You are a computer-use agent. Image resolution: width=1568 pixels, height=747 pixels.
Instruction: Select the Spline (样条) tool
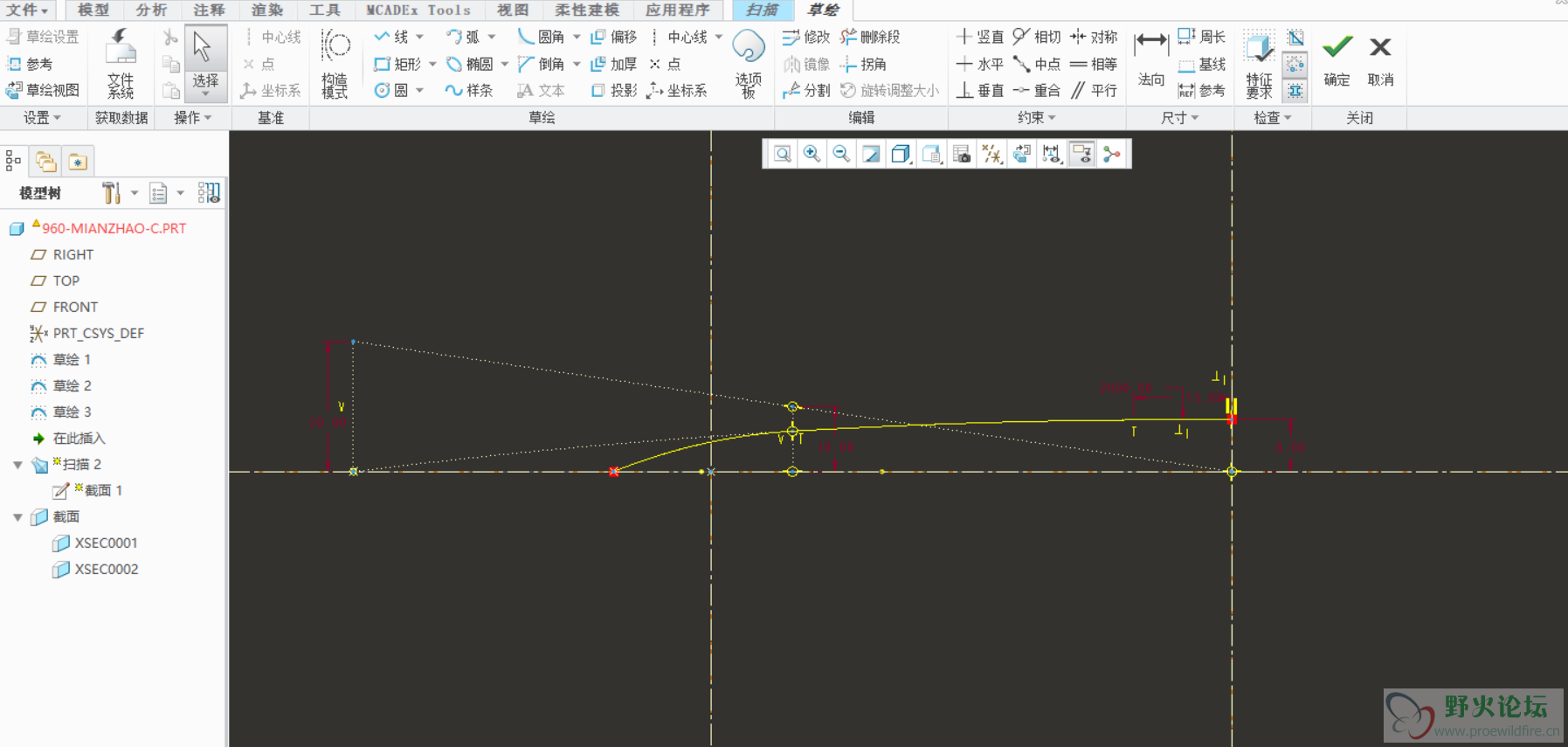(469, 90)
